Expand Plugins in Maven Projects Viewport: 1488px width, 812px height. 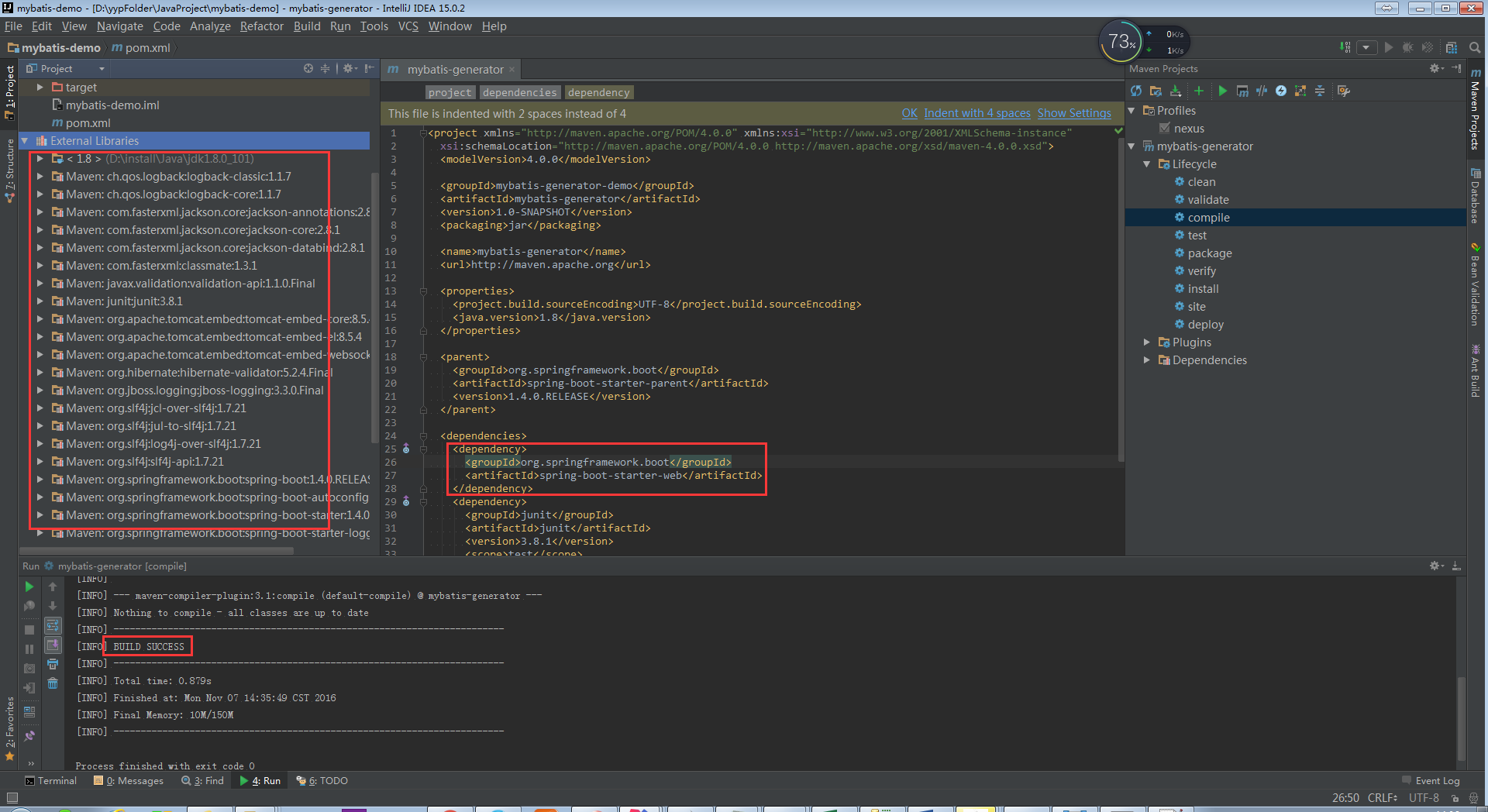tap(1147, 342)
